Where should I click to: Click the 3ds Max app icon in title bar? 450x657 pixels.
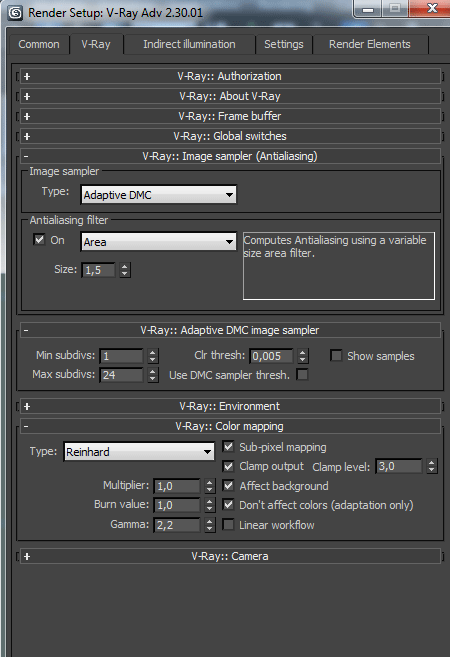[x=16, y=13]
